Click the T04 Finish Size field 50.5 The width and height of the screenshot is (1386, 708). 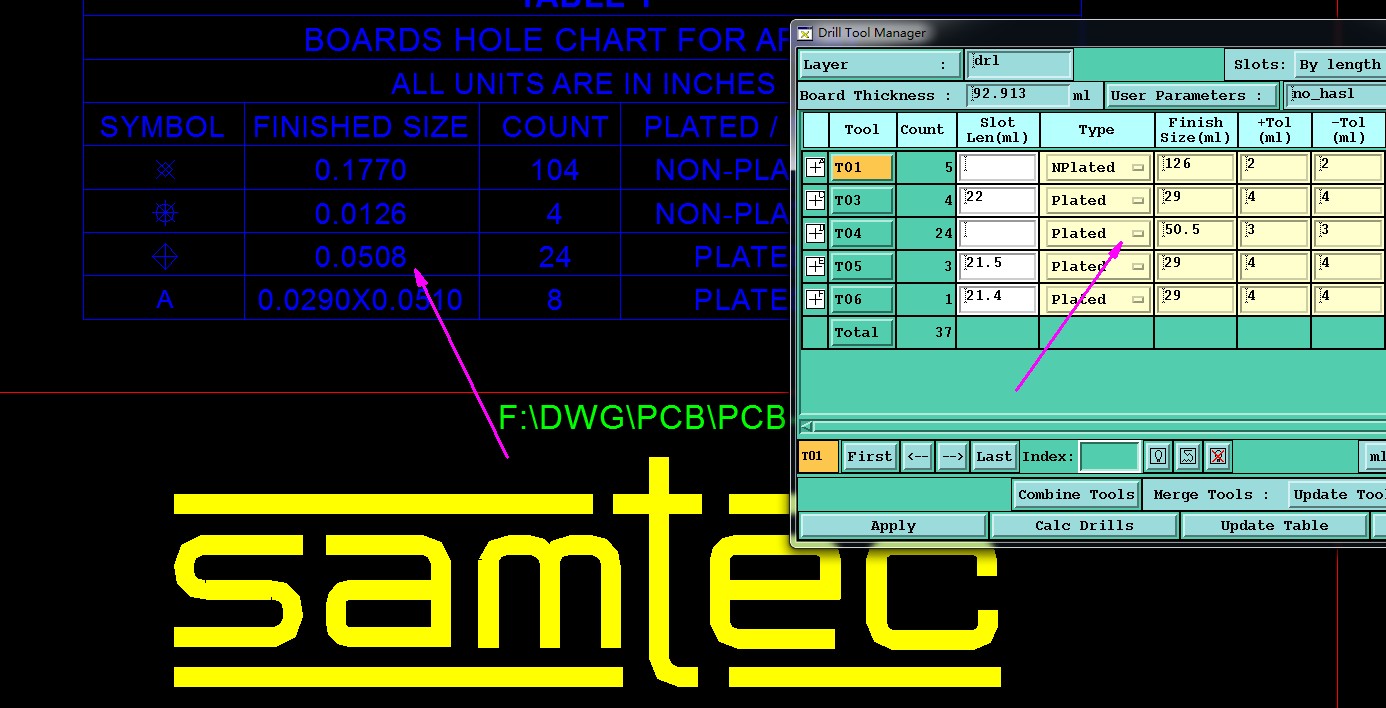coord(1195,233)
